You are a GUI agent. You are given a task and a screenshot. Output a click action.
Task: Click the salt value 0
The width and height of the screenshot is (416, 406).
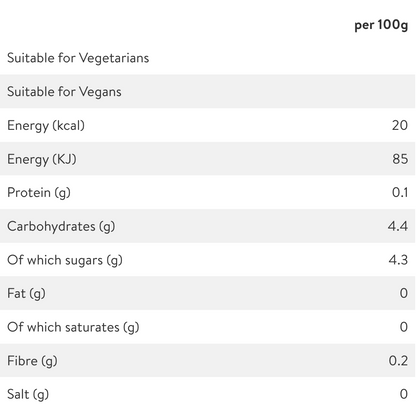[404, 394]
